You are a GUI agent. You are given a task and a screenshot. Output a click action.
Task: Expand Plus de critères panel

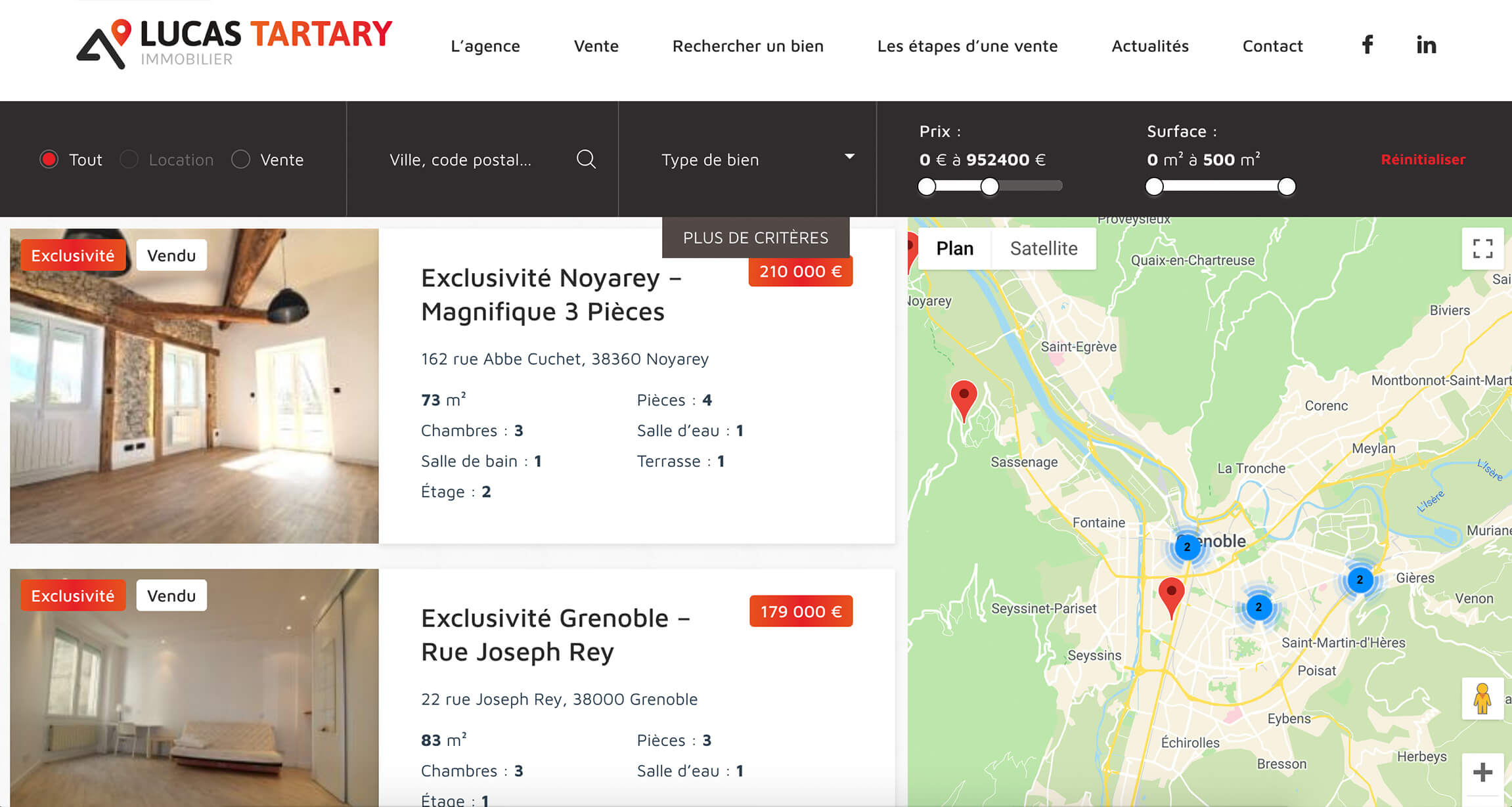[755, 238]
